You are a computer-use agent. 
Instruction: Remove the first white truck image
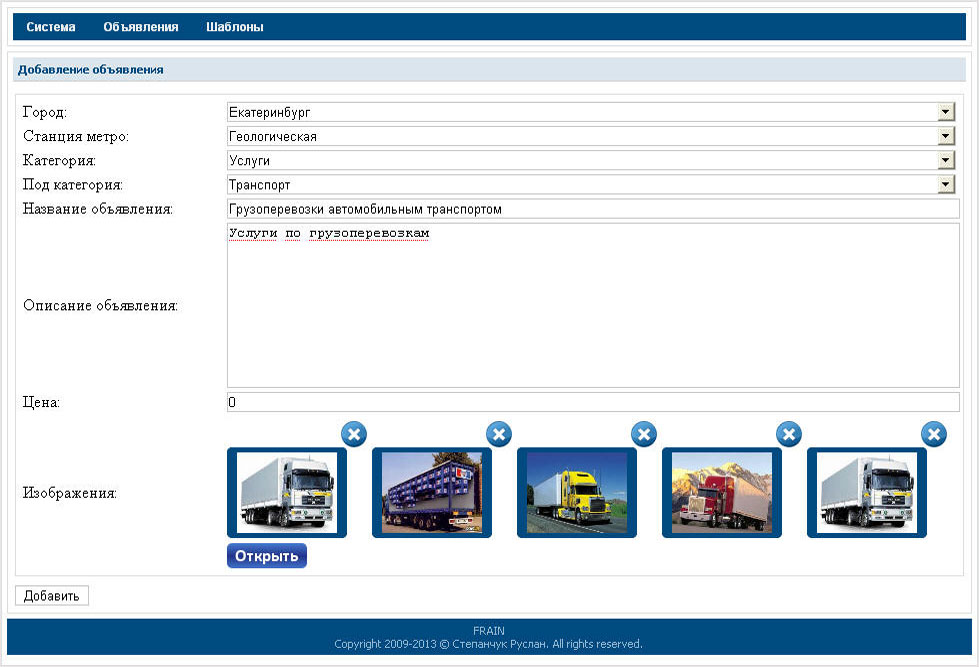point(354,434)
